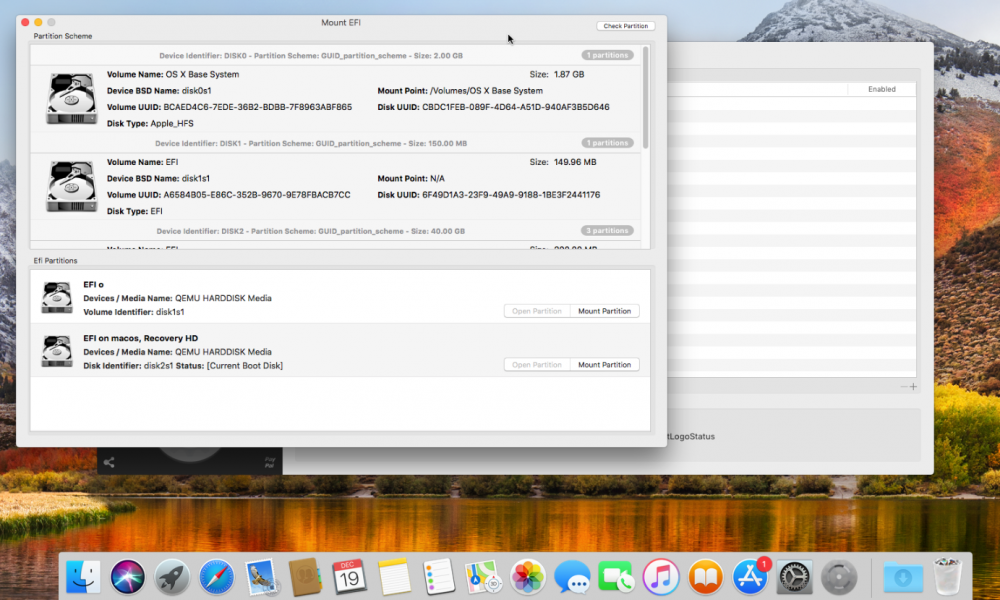This screenshot has height=600, width=1000.
Task: Launch Siri from the dock
Action: click(x=128, y=577)
